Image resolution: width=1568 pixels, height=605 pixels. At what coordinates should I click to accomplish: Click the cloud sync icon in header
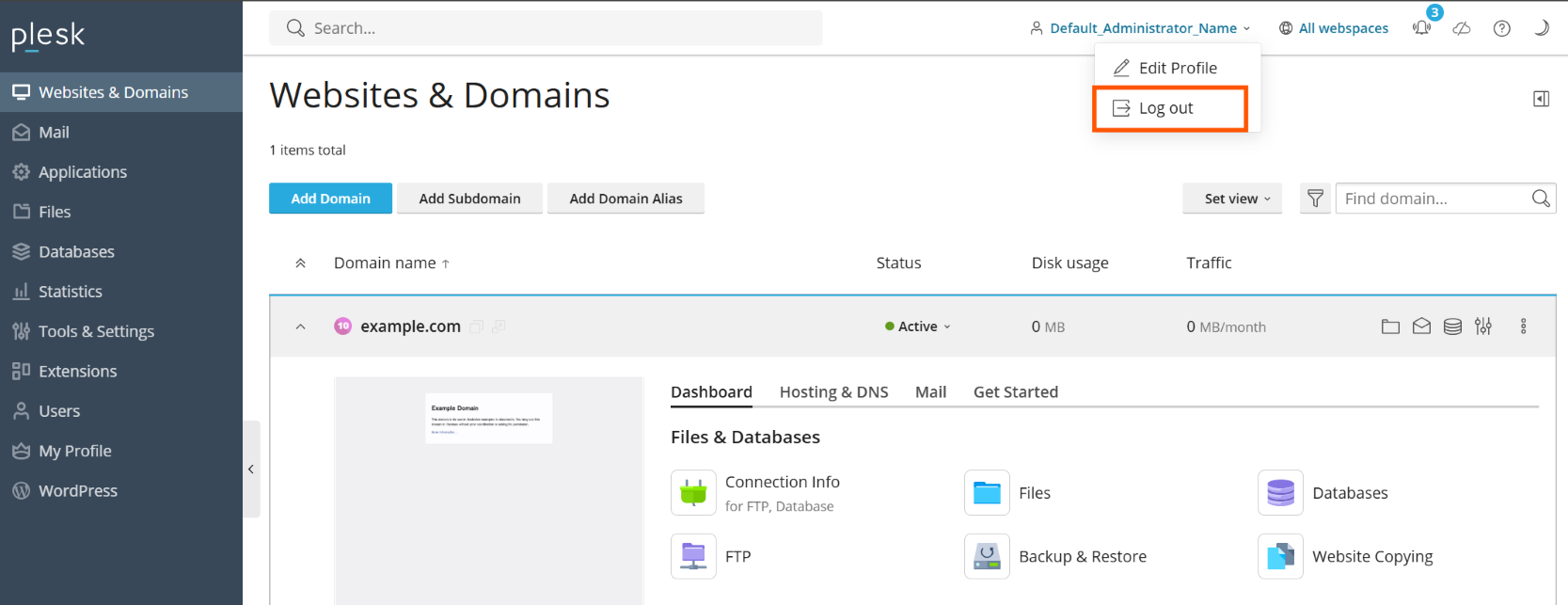click(1462, 28)
